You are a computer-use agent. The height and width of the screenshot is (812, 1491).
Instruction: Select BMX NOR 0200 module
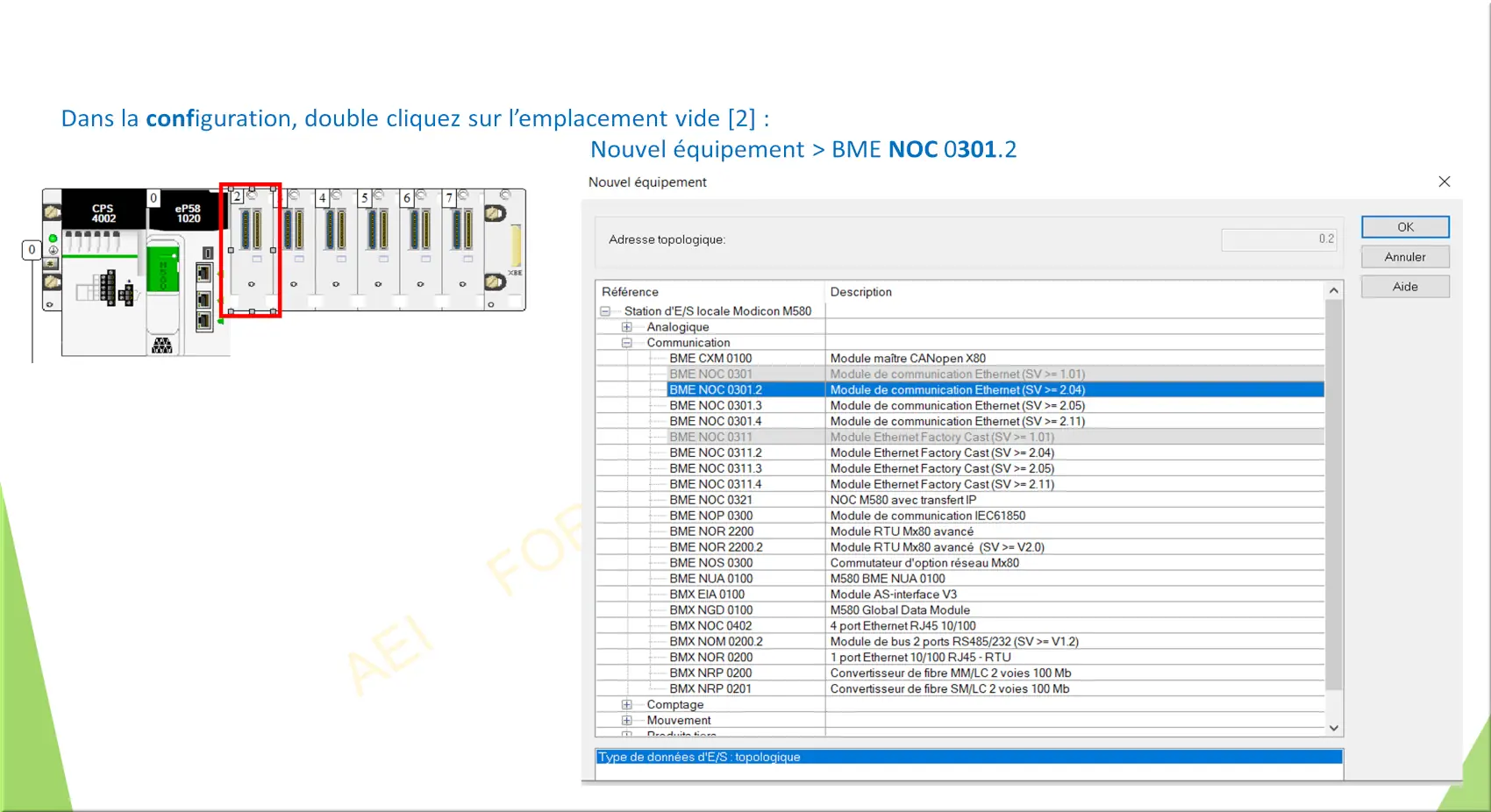click(x=710, y=659)
